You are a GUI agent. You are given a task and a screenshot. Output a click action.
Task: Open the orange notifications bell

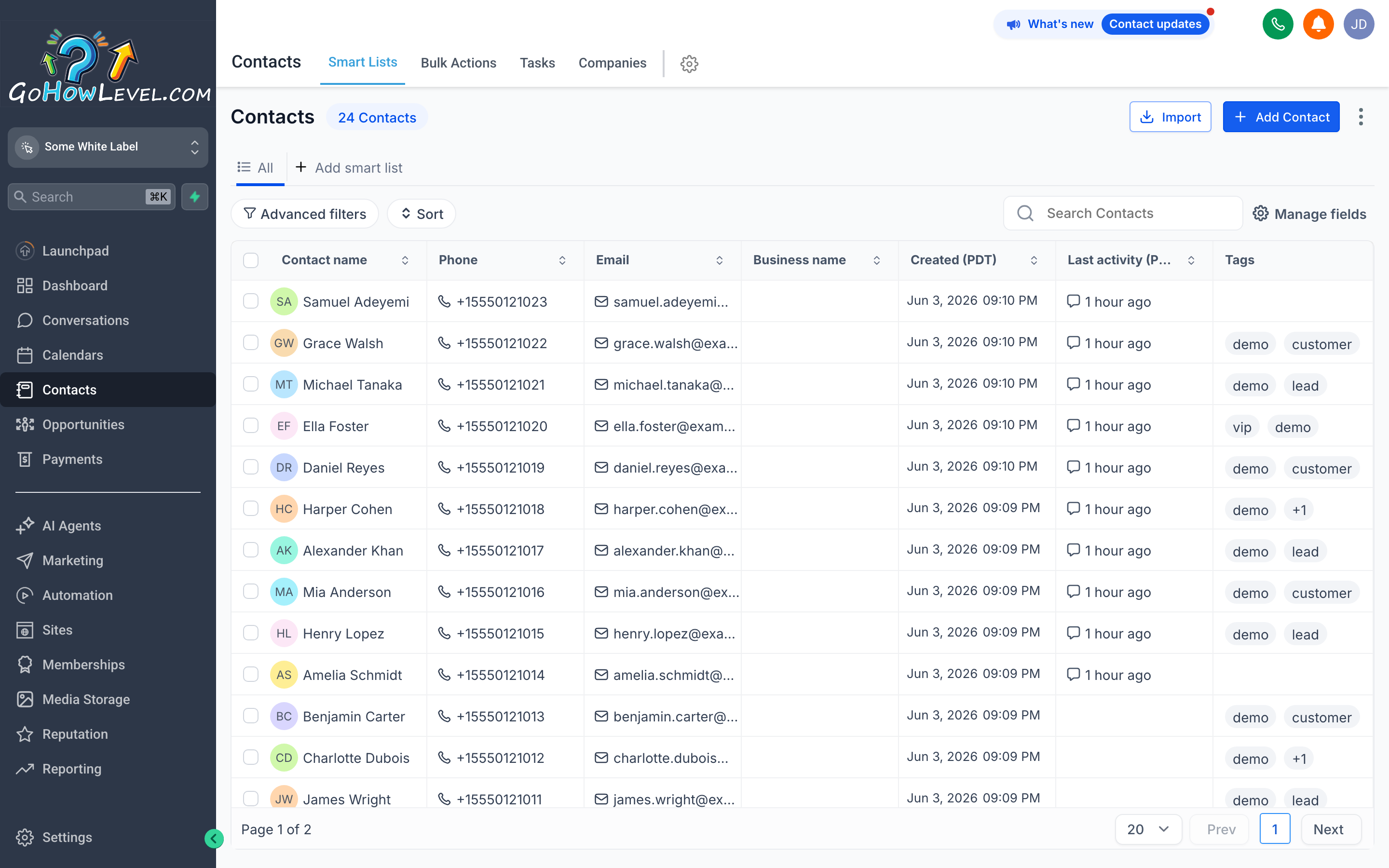(1319, 24)
